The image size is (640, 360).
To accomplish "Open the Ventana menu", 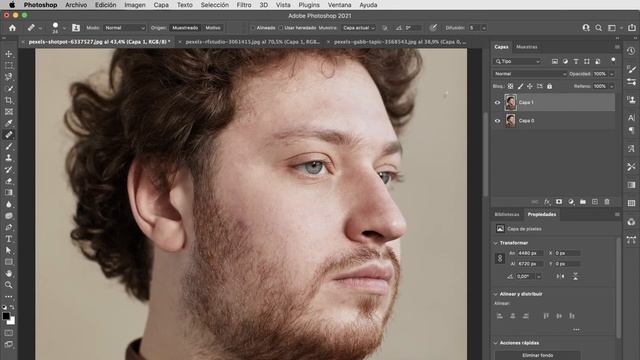I will pyautogui.click(x=339, y=5).
